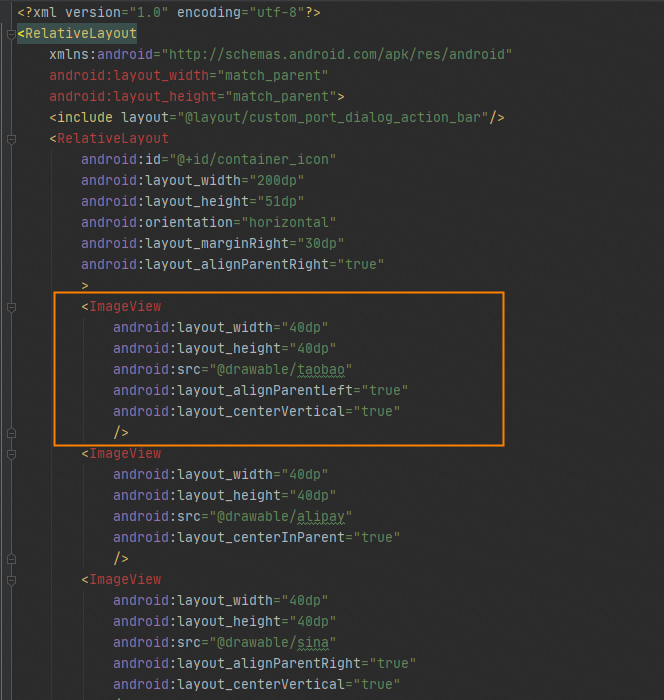Click the highlighted root <RelativeLayout tag
Screen dimensions: 664x700
(77, 33)
